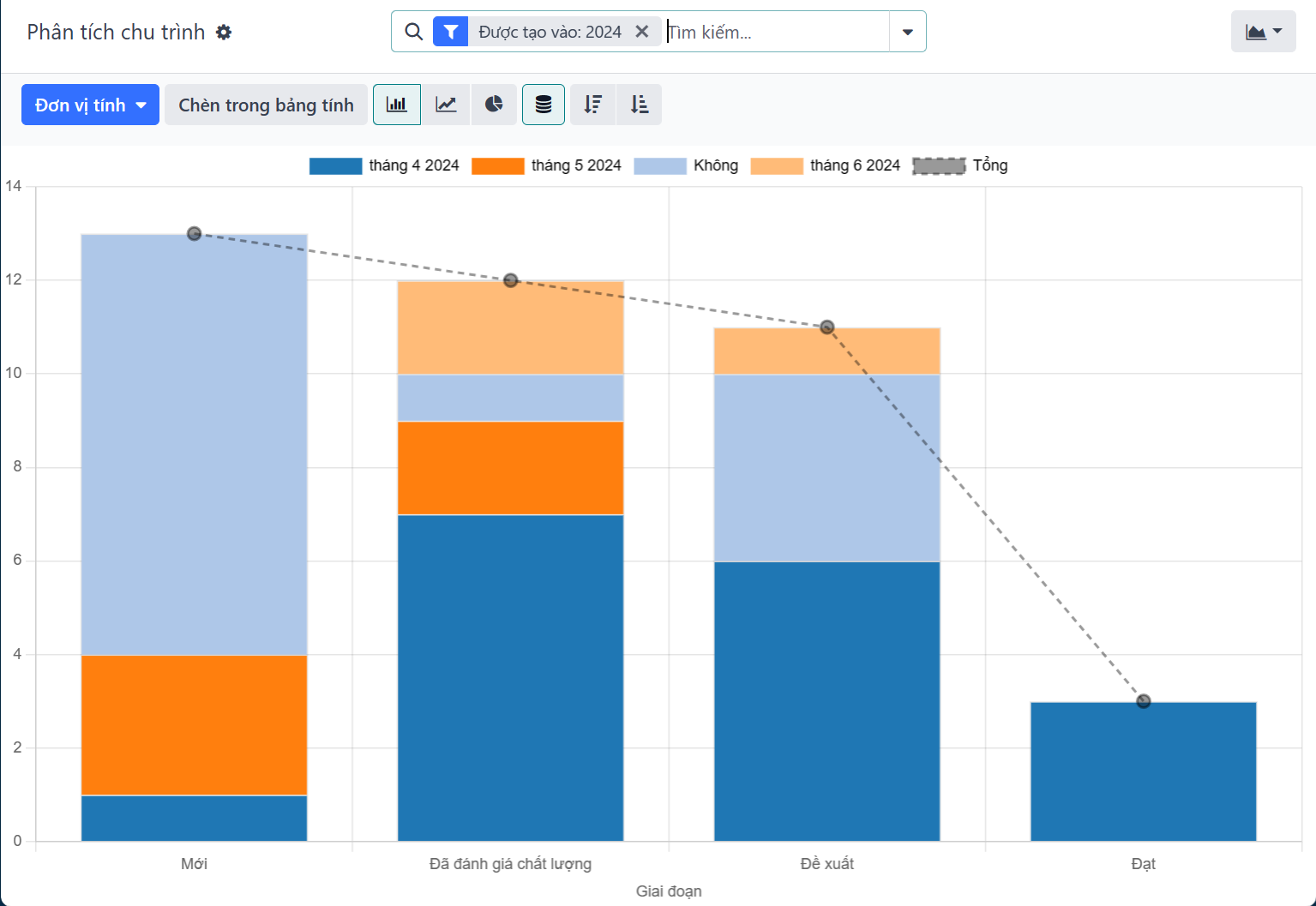Image resolution: width=1316 pixels, height=906 pixels.
Task: Switch to pie chart view
Action: [494, 105]
